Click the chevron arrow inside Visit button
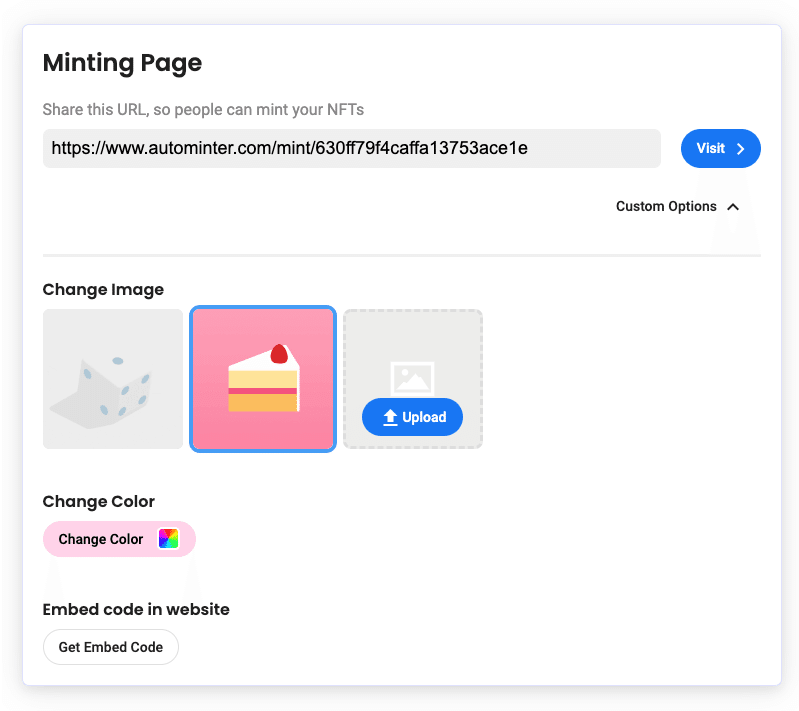The width and height of the screenshot is (799, 711). point(741,148)
